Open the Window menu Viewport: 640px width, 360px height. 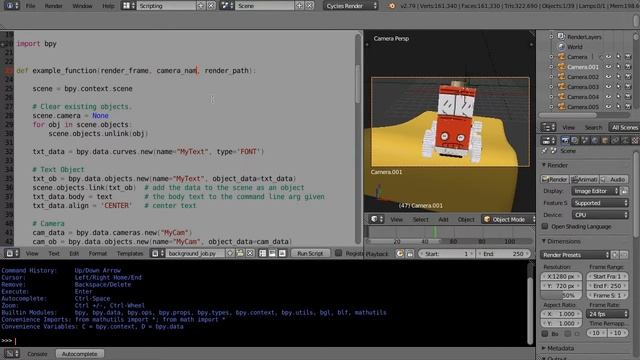coord(82,6)
